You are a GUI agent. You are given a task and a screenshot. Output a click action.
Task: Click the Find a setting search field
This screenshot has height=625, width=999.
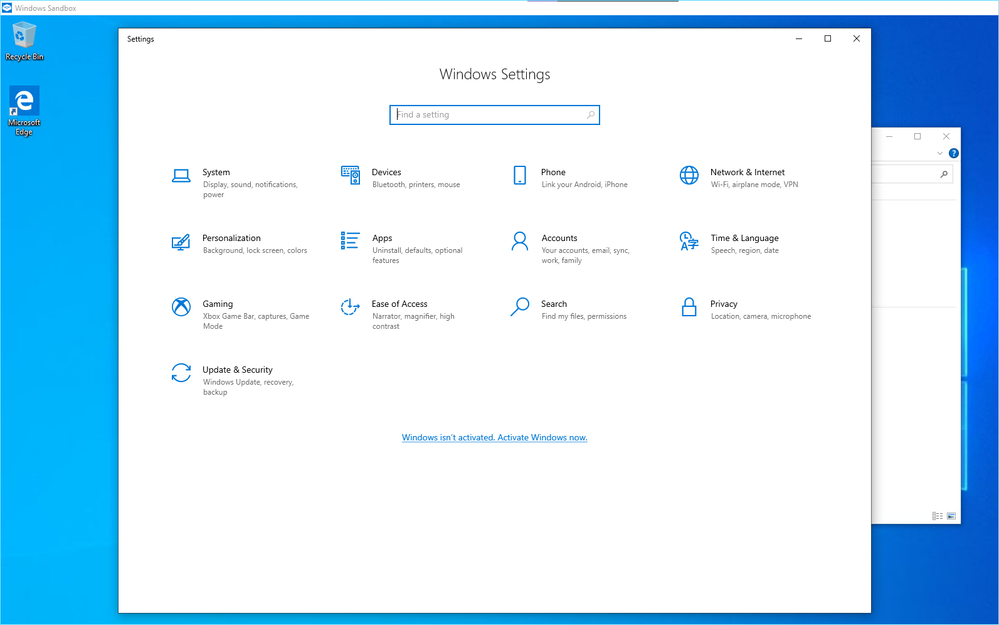[494, 115]
